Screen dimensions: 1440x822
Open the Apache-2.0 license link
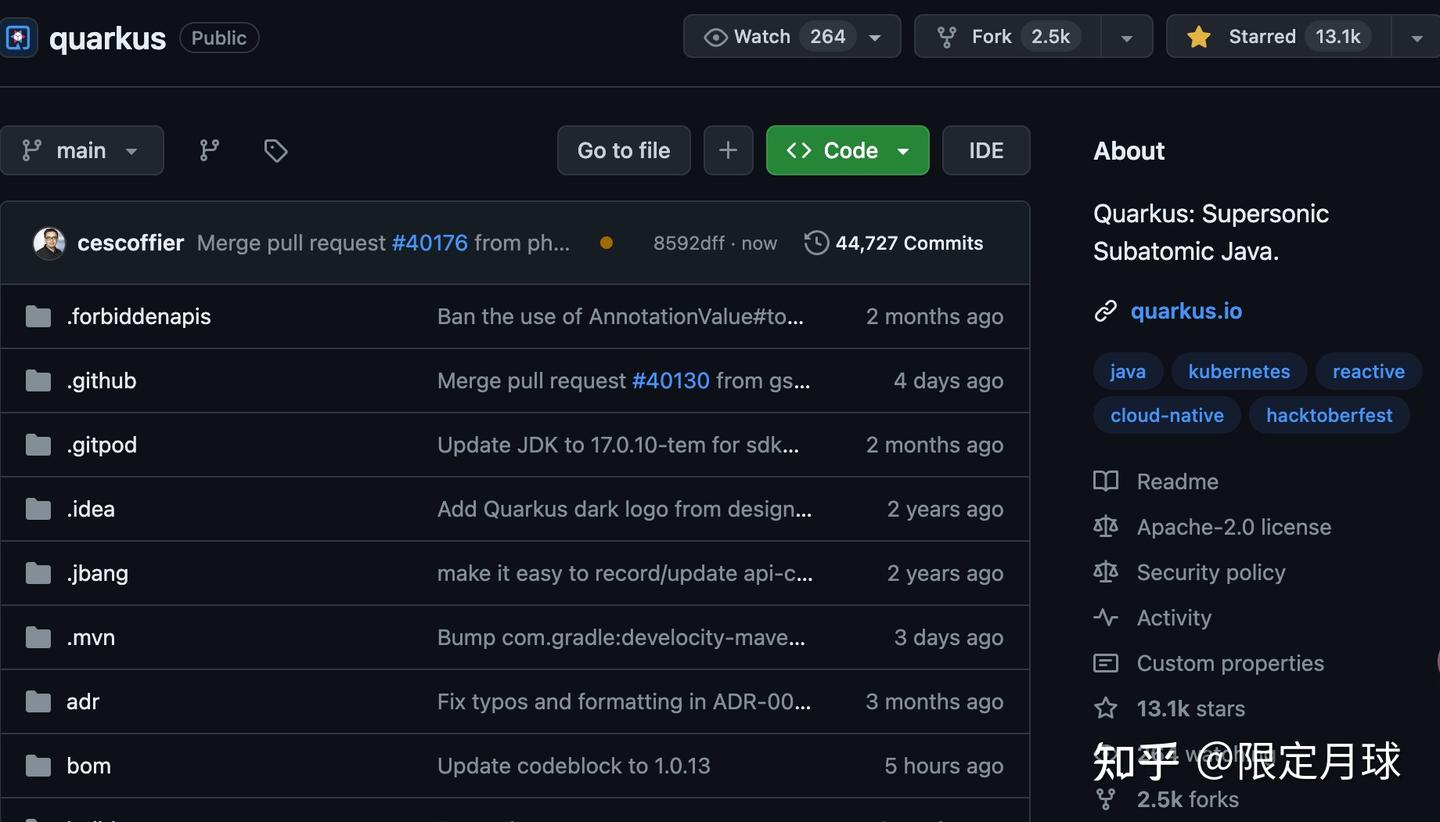[1234, 527]
